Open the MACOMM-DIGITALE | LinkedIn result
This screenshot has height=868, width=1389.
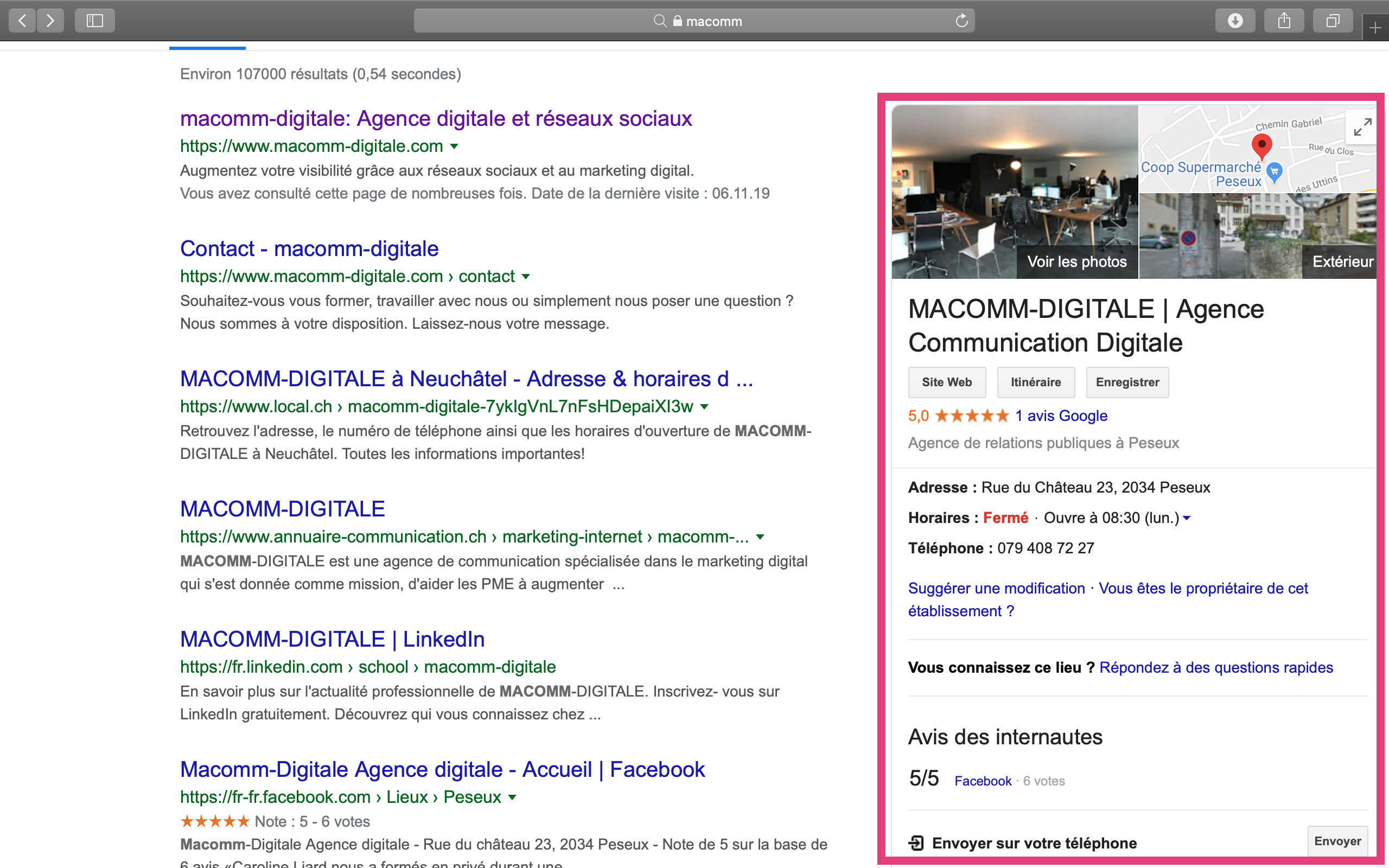332,639
